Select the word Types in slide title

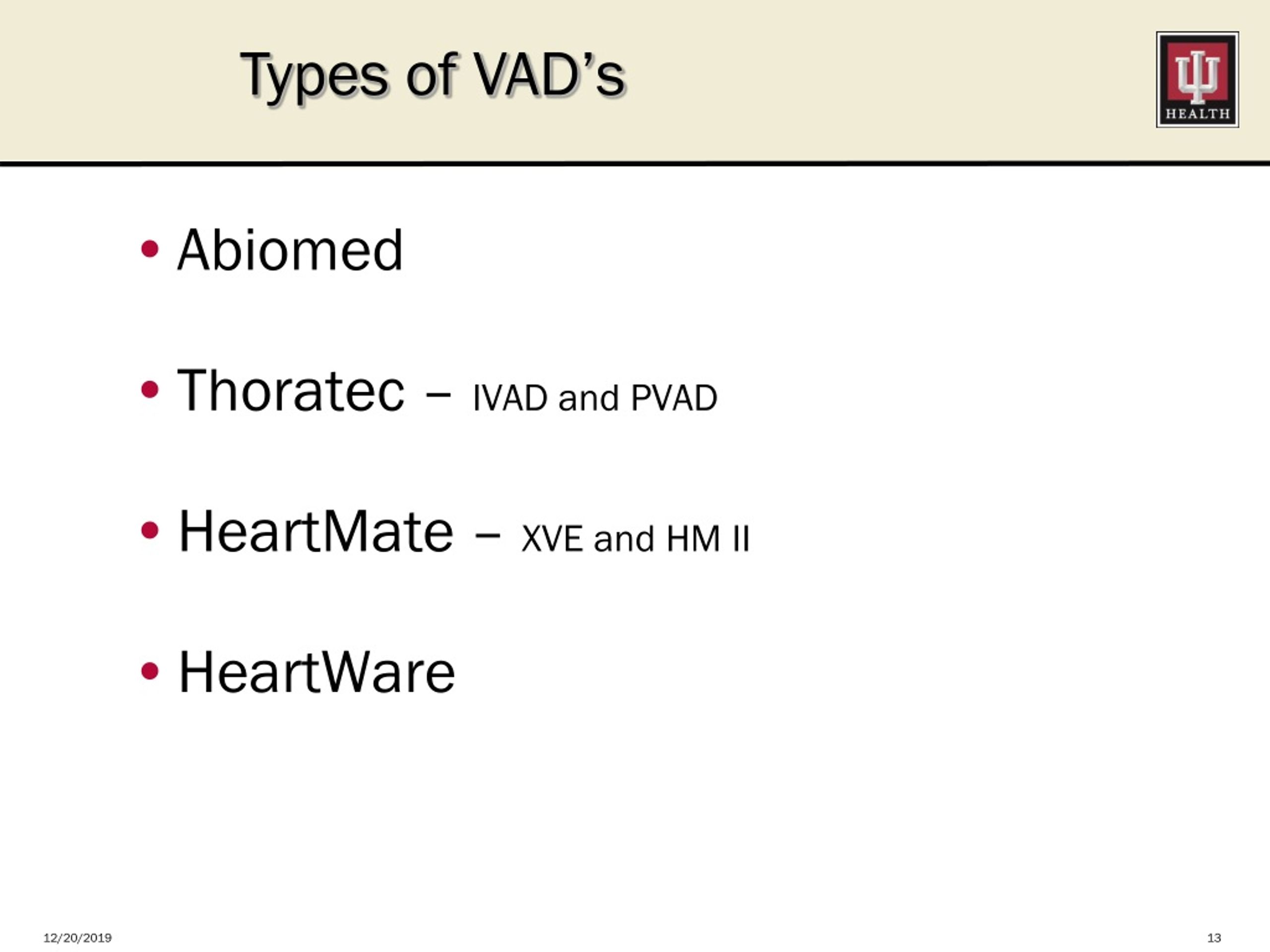(x=314, y=77)
